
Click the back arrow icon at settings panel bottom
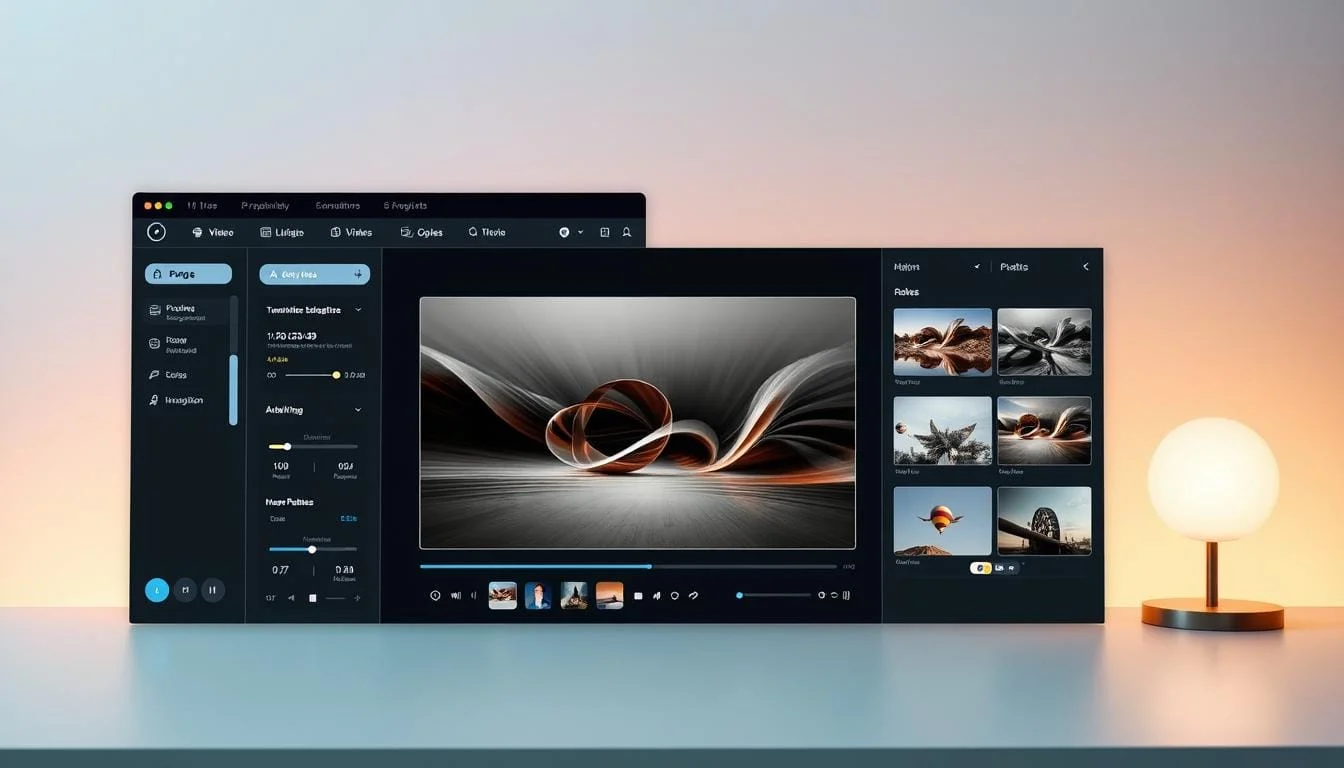point(292,598)
